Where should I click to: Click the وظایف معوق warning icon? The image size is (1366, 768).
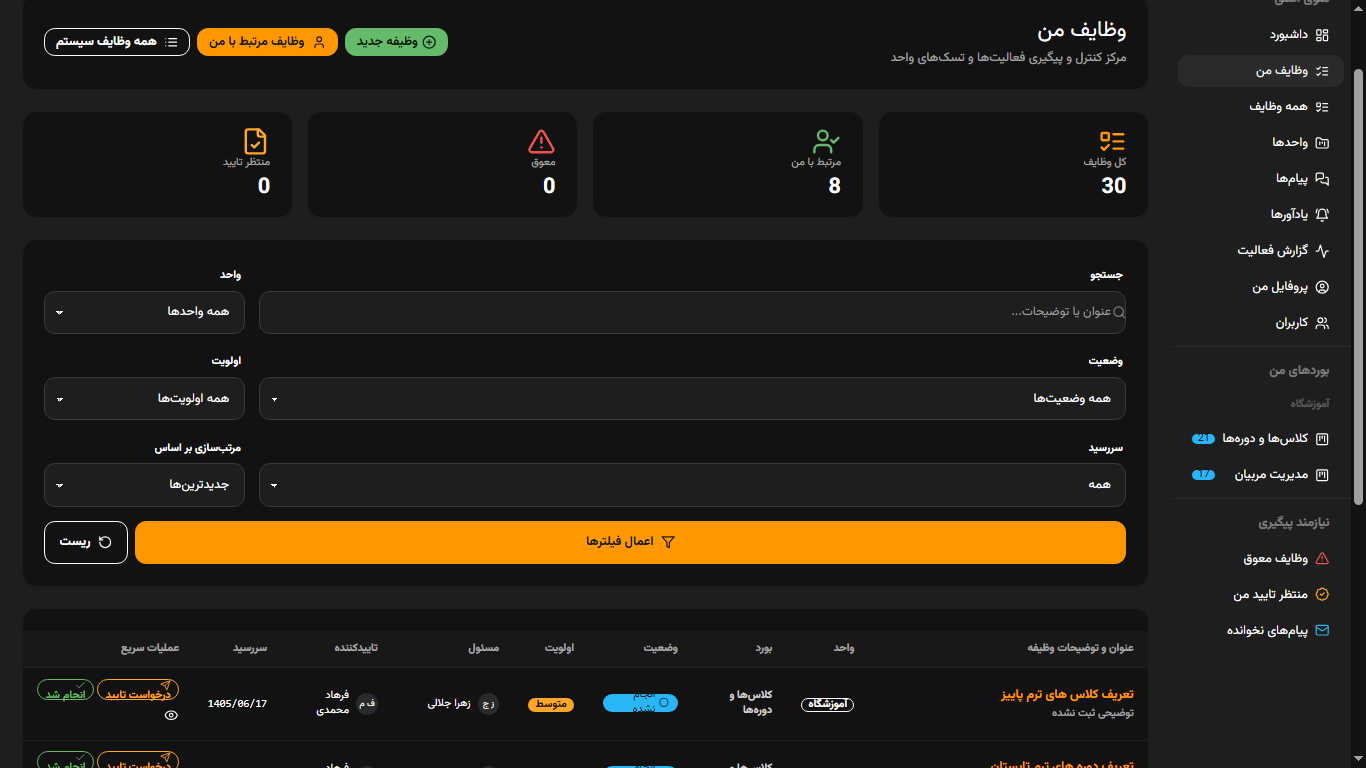pyautogui.click(x=1322, y=559)
